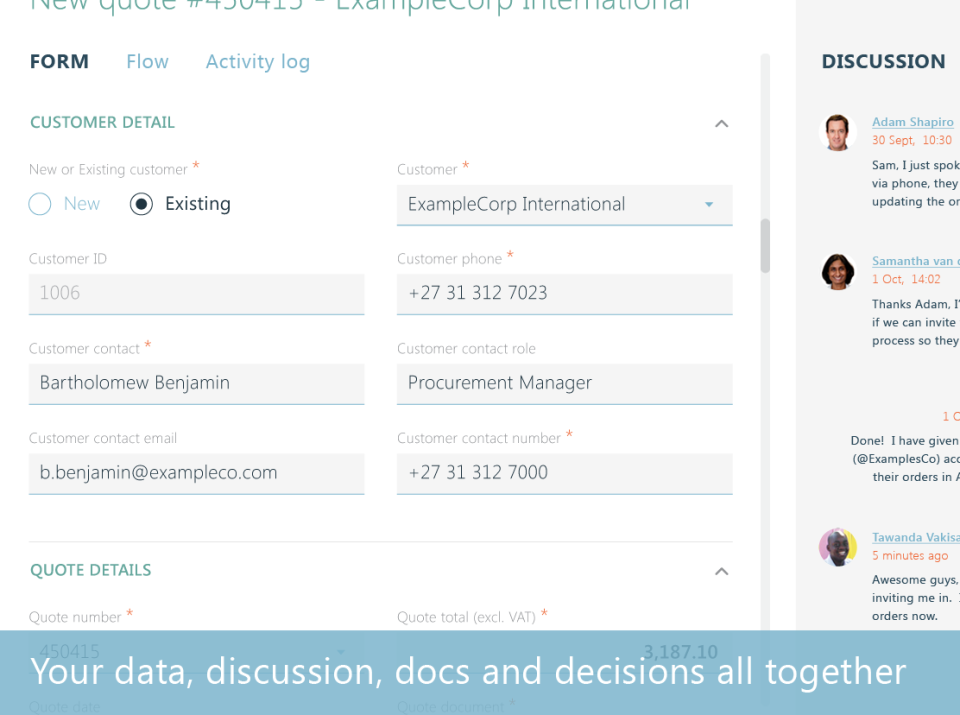The image size is (960, 715).
Task: Open Tawanda Vakisa's profile link
Action: (x=913, y=537)
